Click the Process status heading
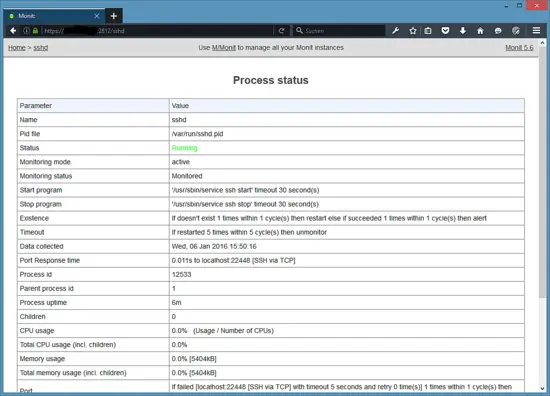This screenshot has width=550, height=396. pyautogui.click(x=271, y=80)
